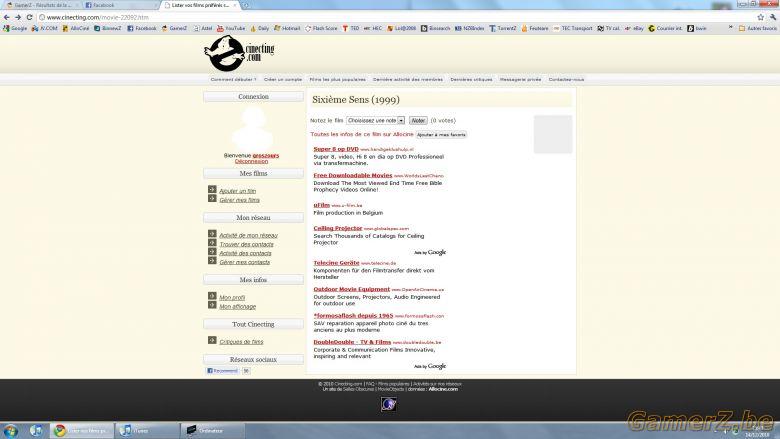Open Films les plus populaires menu

pos(337,80)
